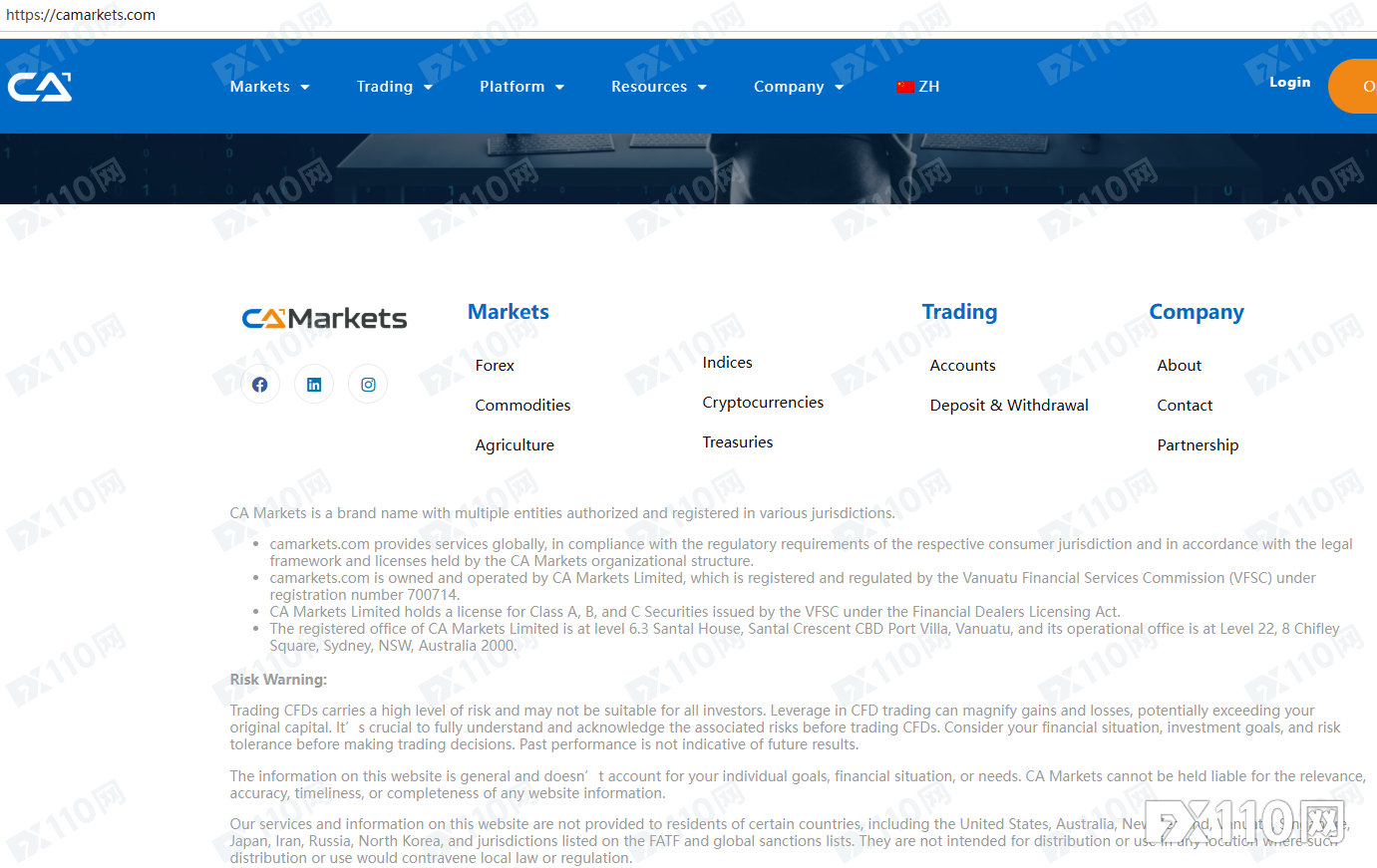Image resolution: width=1377 pixels, height=868 pixels.
Task: Expand the Resources dropdown menu
Action: pos(659,87)
